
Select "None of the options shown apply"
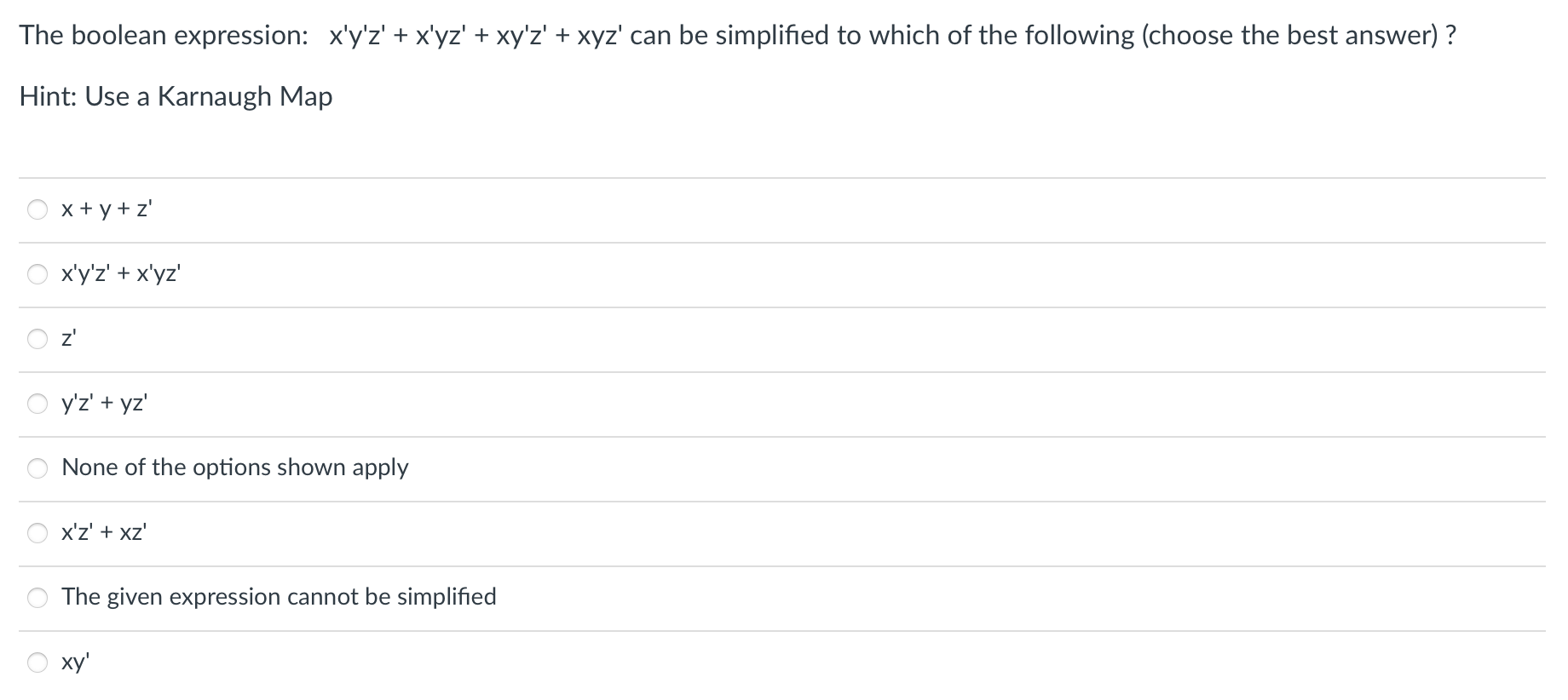coord(37,468)
